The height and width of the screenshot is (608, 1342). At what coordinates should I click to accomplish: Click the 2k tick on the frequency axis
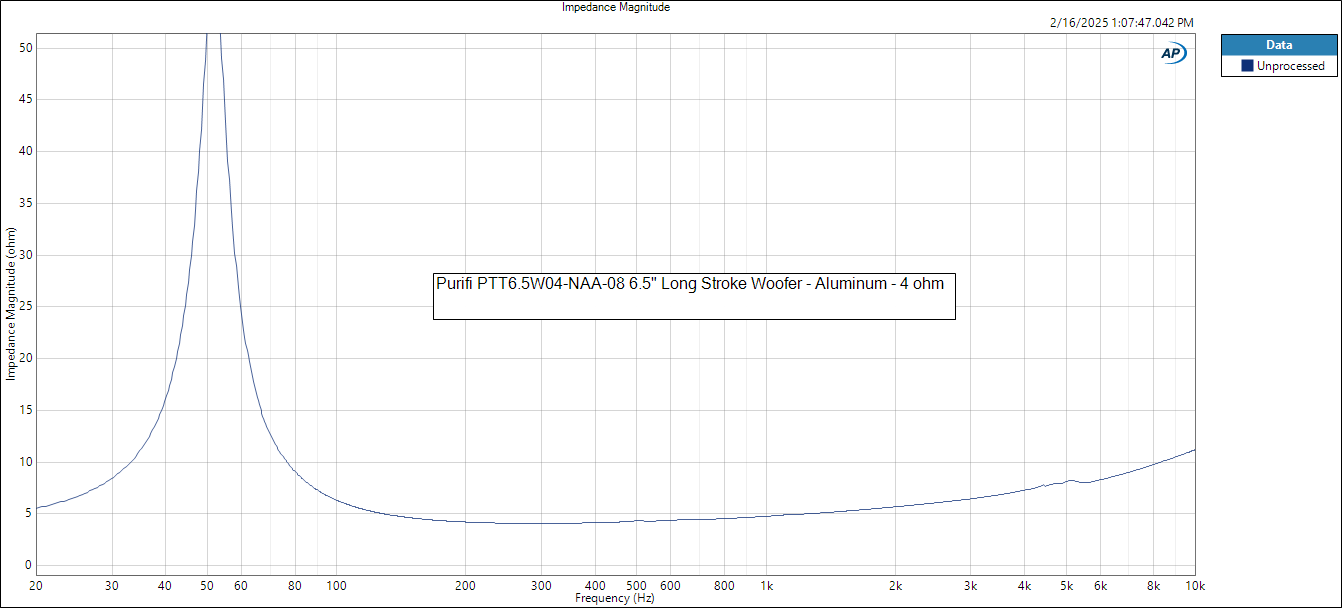[896, 585]
